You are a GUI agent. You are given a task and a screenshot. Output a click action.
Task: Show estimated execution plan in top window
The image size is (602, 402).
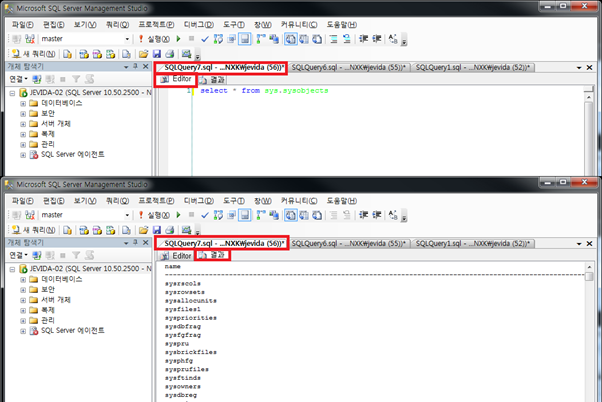[218, 39]
